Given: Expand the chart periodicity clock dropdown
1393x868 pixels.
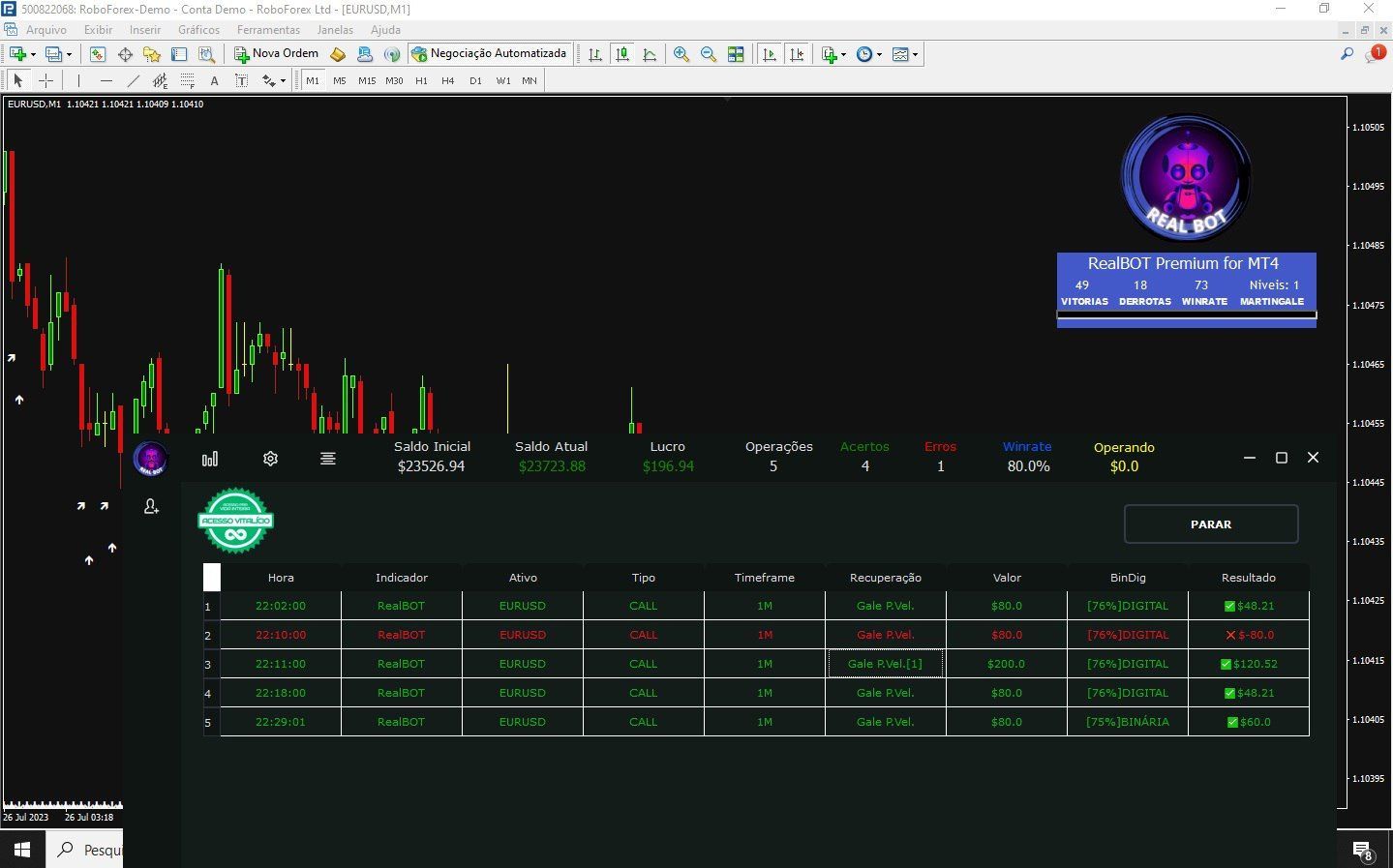Looking at the screenshot, I should tap(879, 54).
